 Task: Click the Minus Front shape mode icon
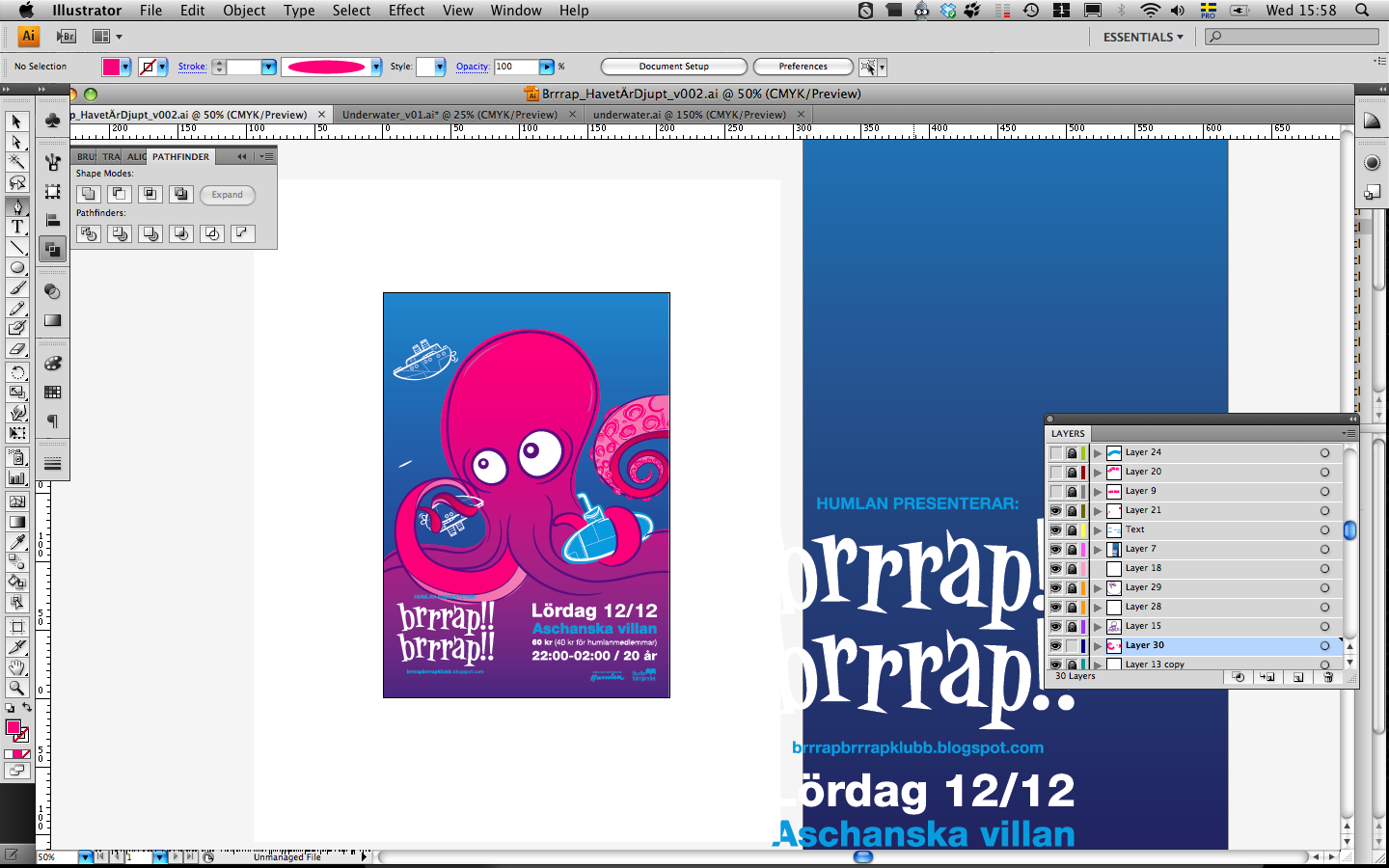[x=120, y=194]
